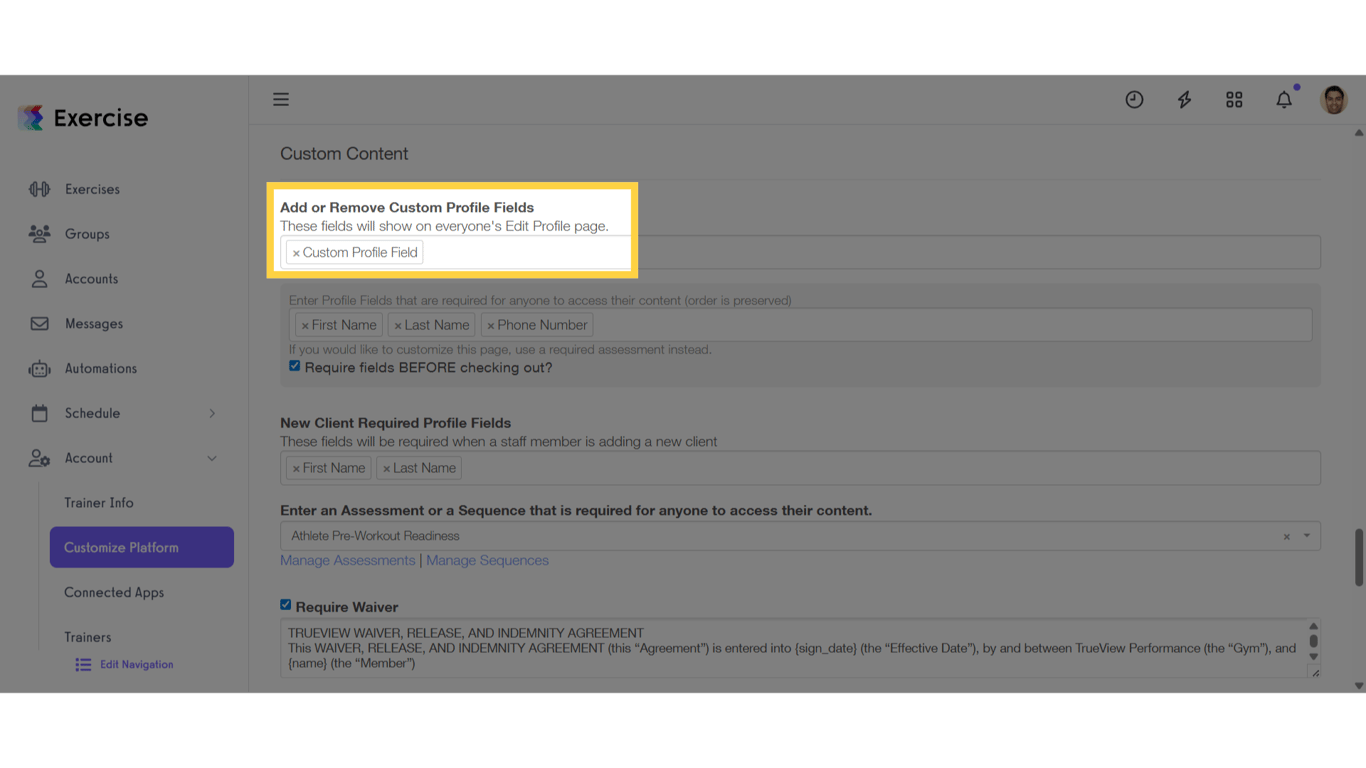The image size is (1366, 768).
Task: Expand the Schedule menu chevron
Action: pos(212,412)
